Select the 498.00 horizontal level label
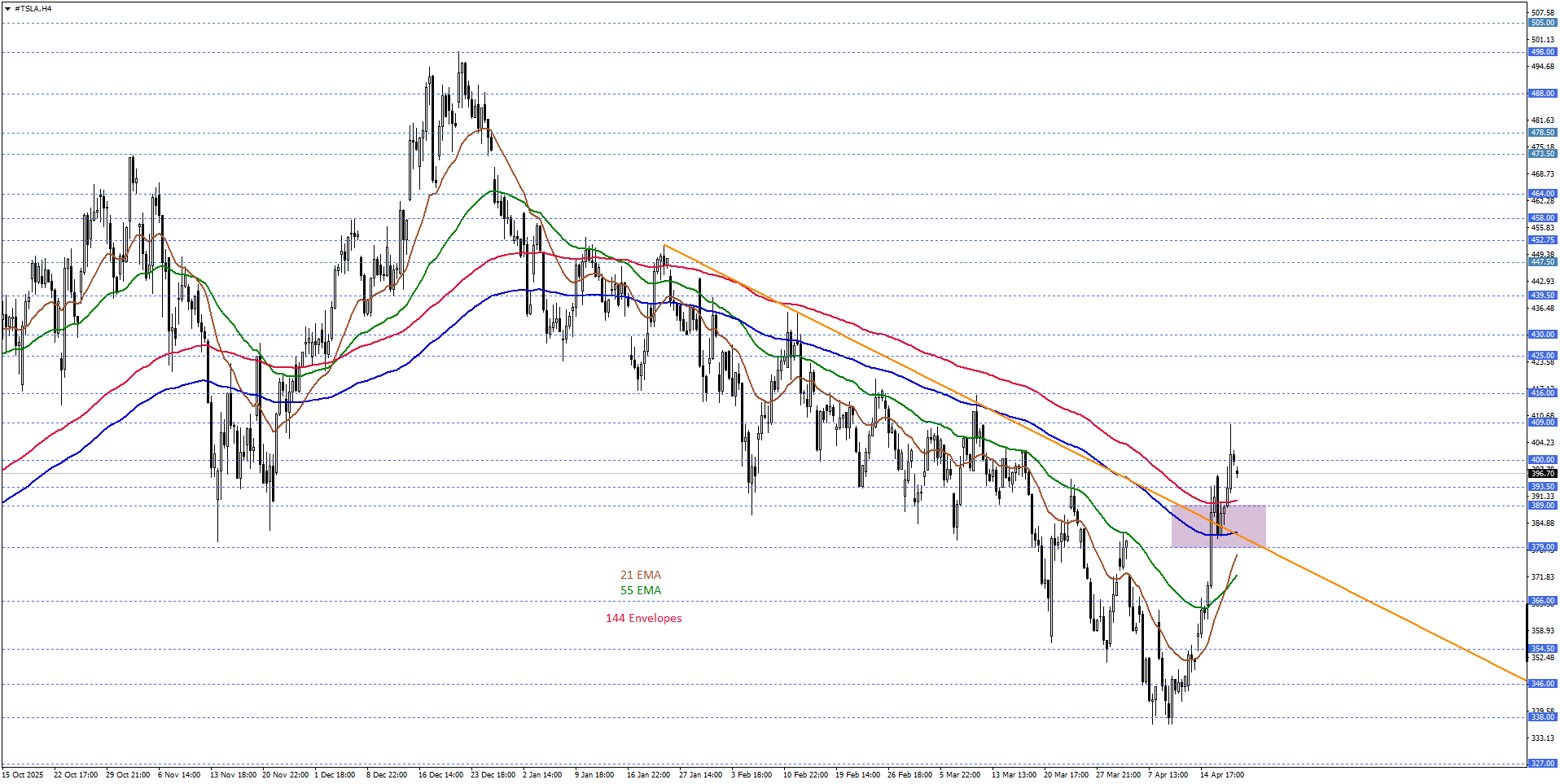The image size is (1560, 784). (1542, 52)
